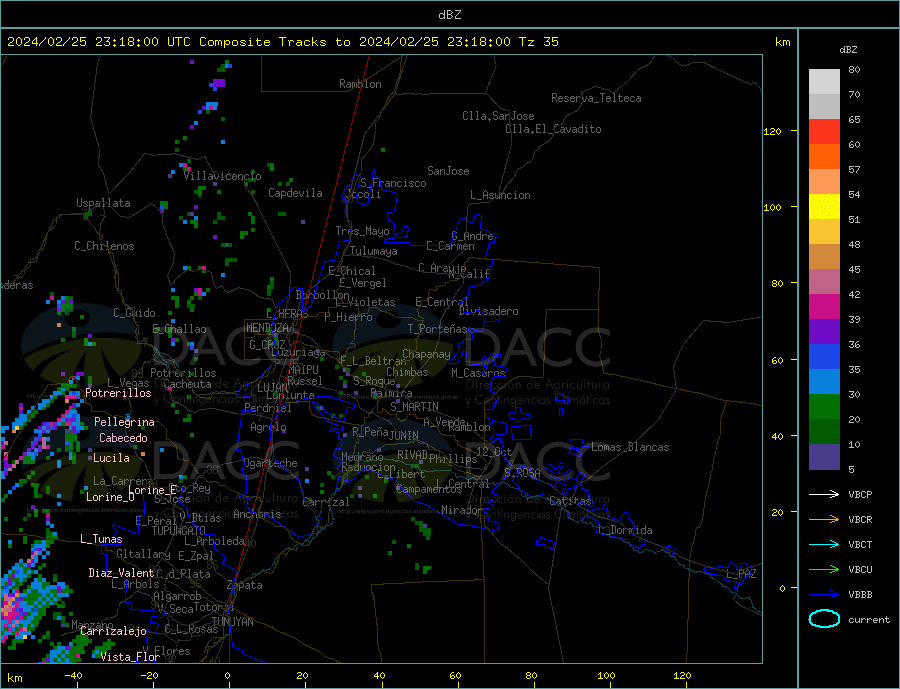Select the 80 dBZ light gray swatch
The image size is (900, 689).
(x=824, y=82)
